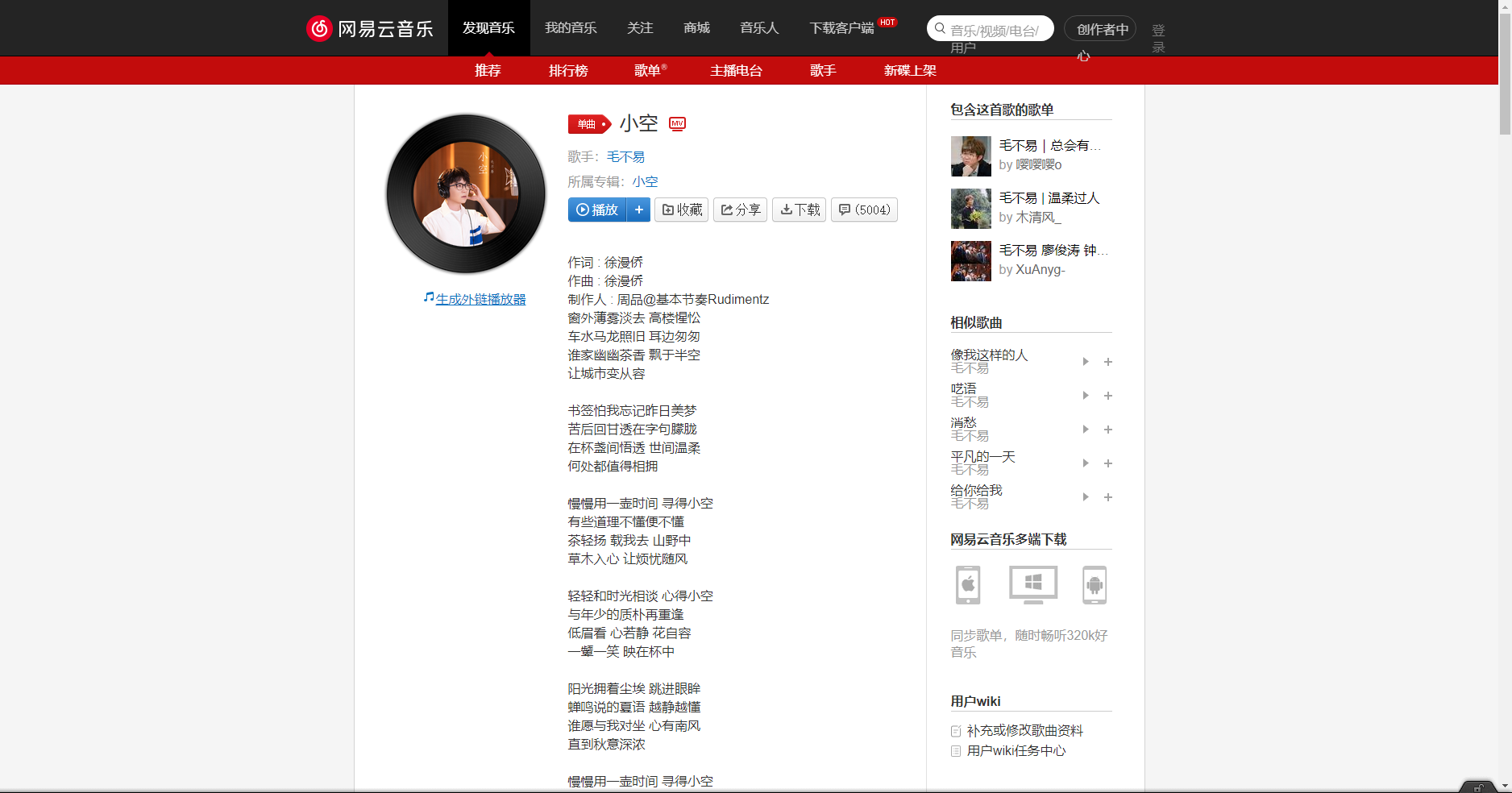Open playlist 毛不易|温柔过人 thumbnail
The image size is (1512, 793).
[970, 209]
